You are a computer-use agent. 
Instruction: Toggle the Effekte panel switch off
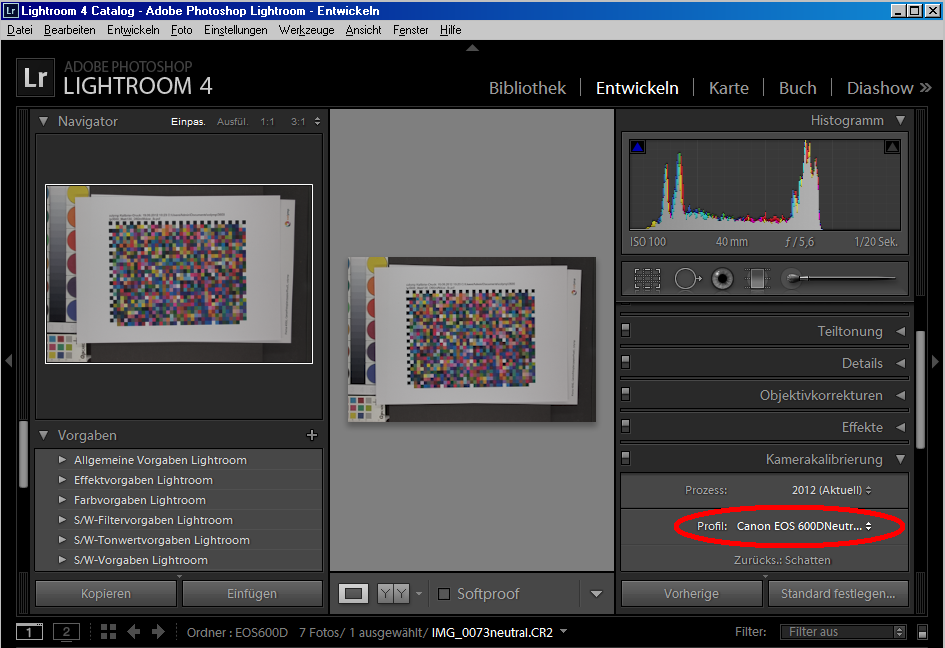click(x=627, y=427)
